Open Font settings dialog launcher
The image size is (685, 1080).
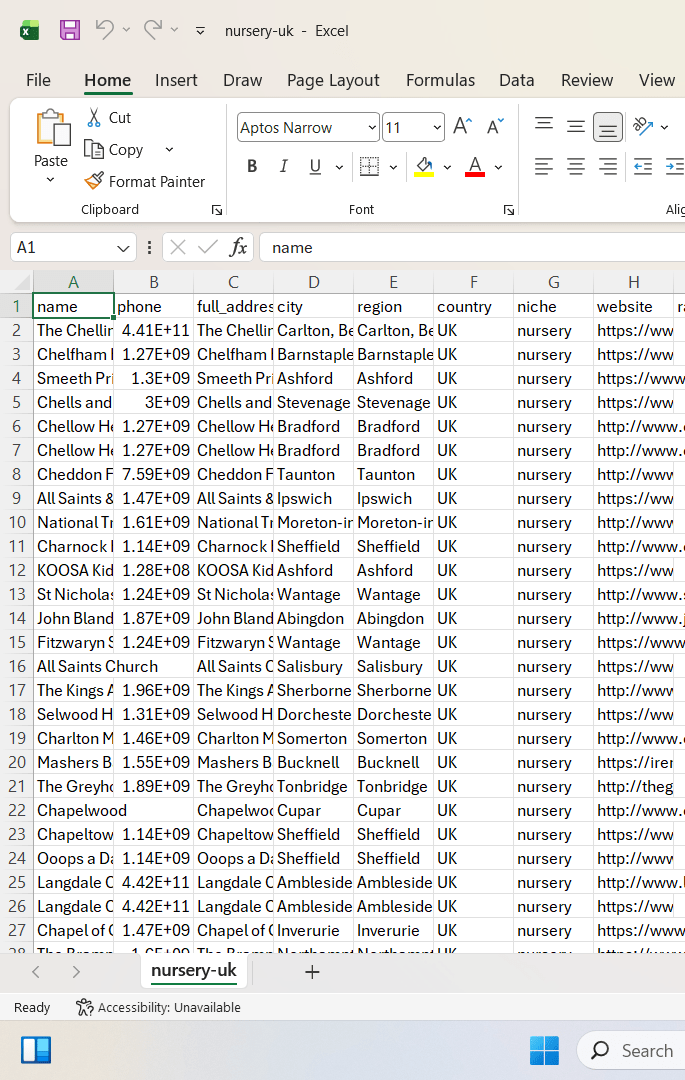pyautogui.click(x=509, y=210)
